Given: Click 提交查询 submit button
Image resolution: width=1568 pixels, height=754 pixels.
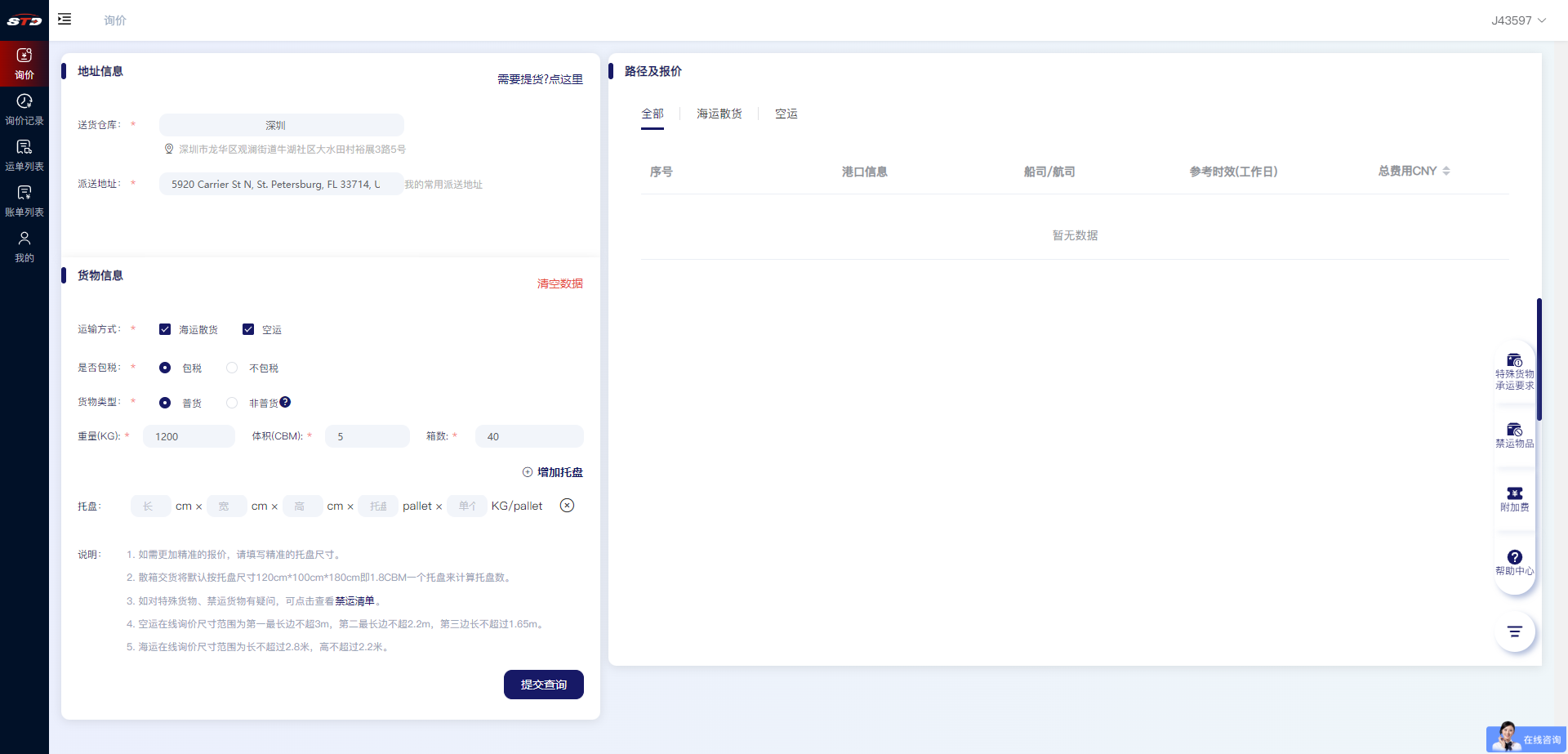Looking at the screenshot, I should tap(543, 685).
